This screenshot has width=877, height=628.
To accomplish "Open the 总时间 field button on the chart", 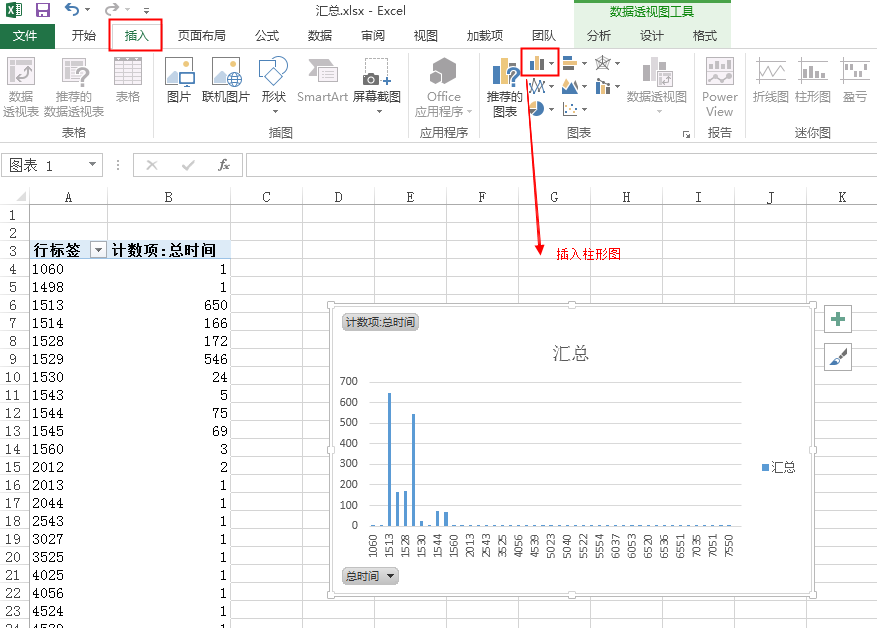I will click(x=369, y=576).
